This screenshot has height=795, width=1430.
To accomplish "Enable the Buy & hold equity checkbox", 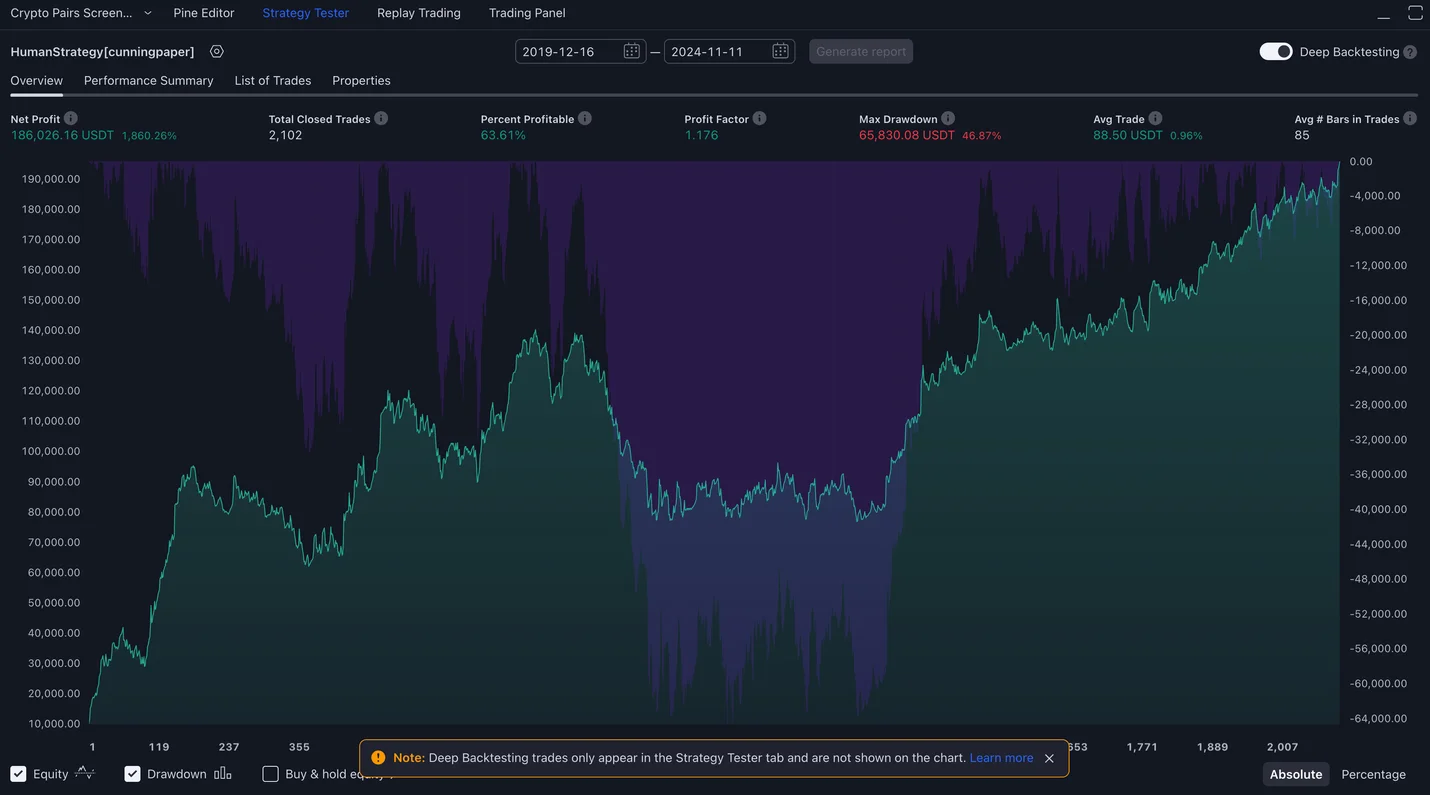I will [x=270, y=774].
